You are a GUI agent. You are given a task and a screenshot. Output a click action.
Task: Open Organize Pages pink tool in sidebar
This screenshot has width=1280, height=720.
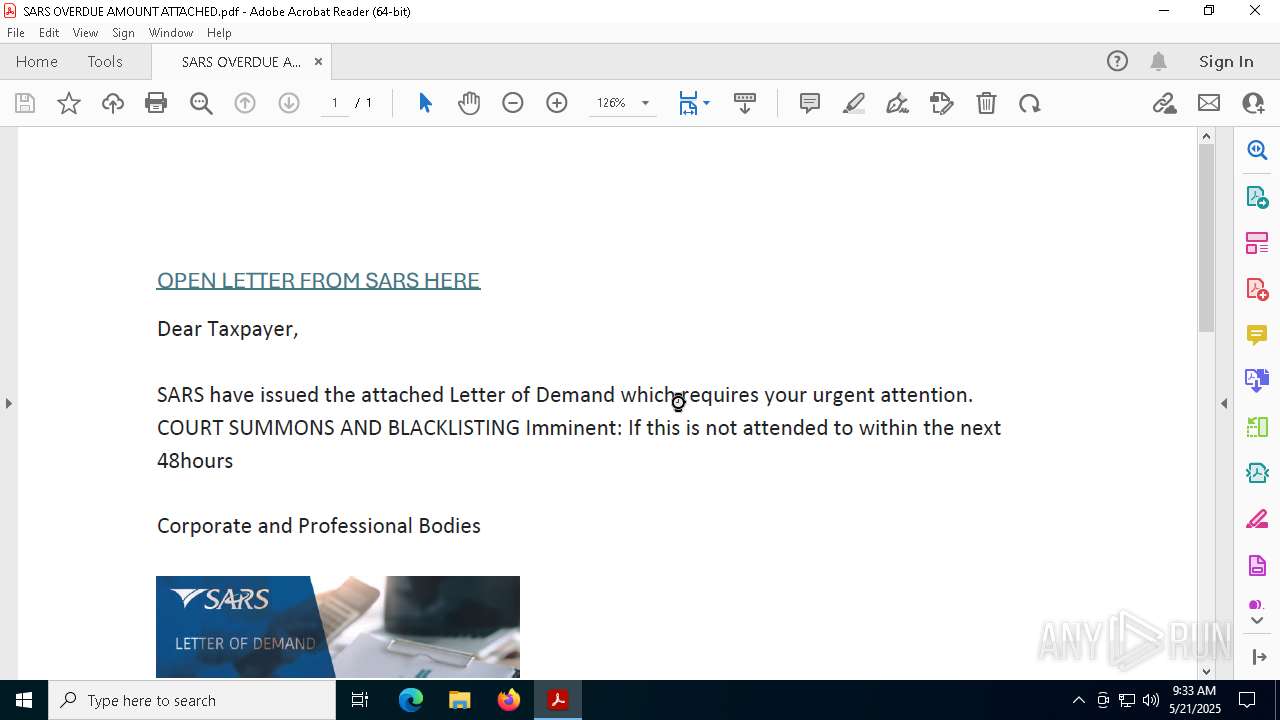pyautogui.click(x=1257, y=242)
